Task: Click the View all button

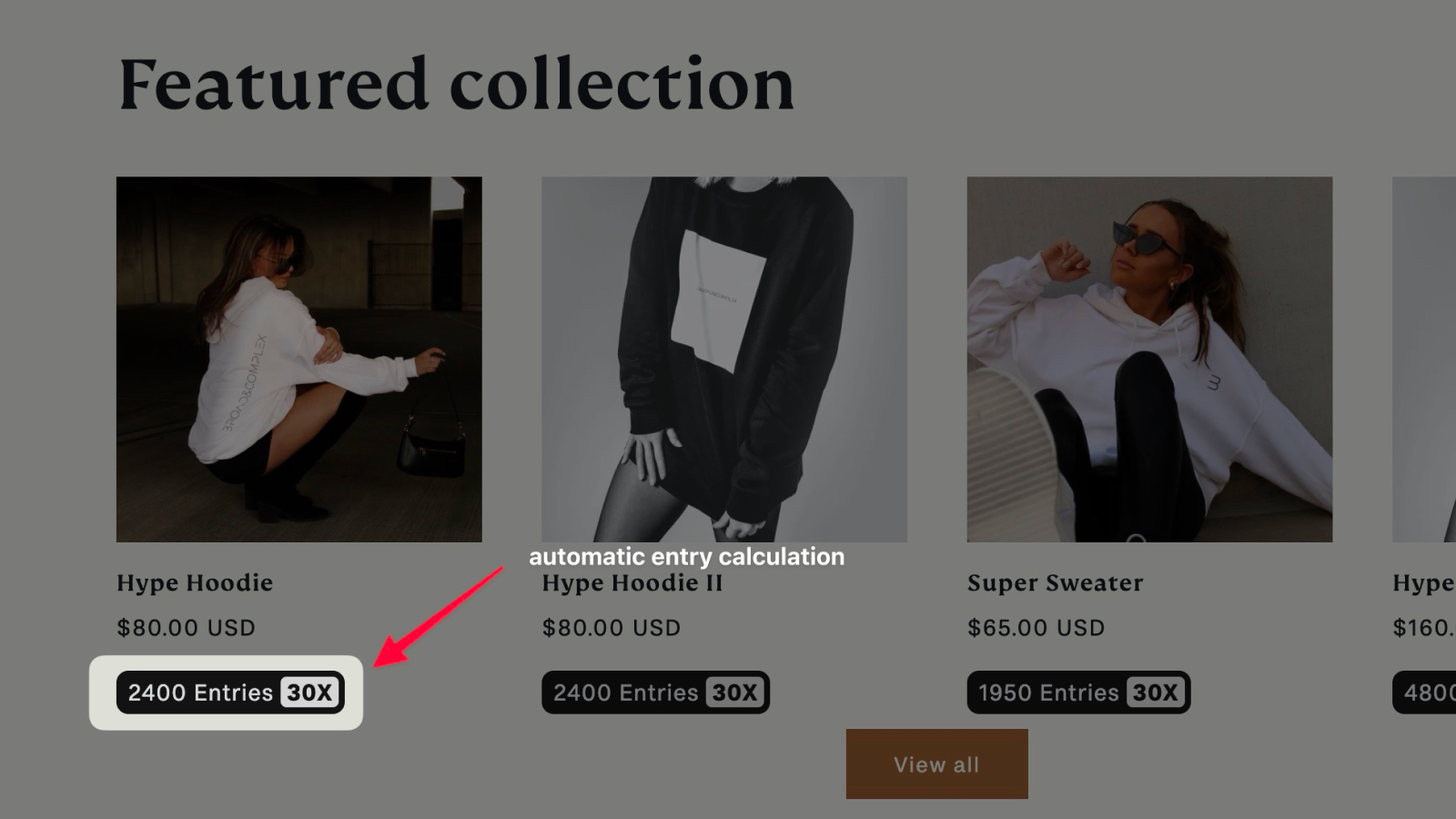Action: (936, 763)
